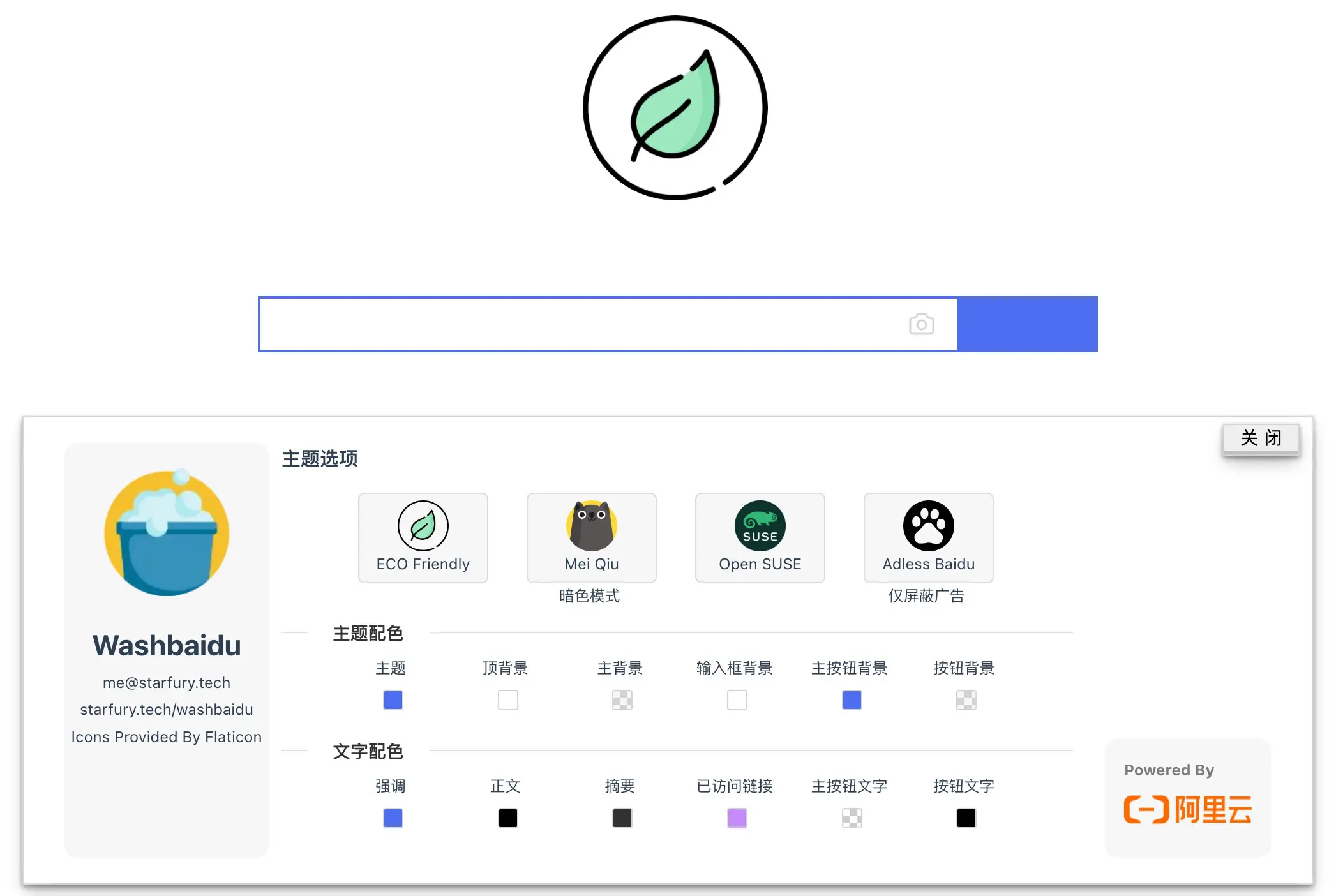
Task: Open the starfury.tech/washbaidu link
Action: [167, 710]
